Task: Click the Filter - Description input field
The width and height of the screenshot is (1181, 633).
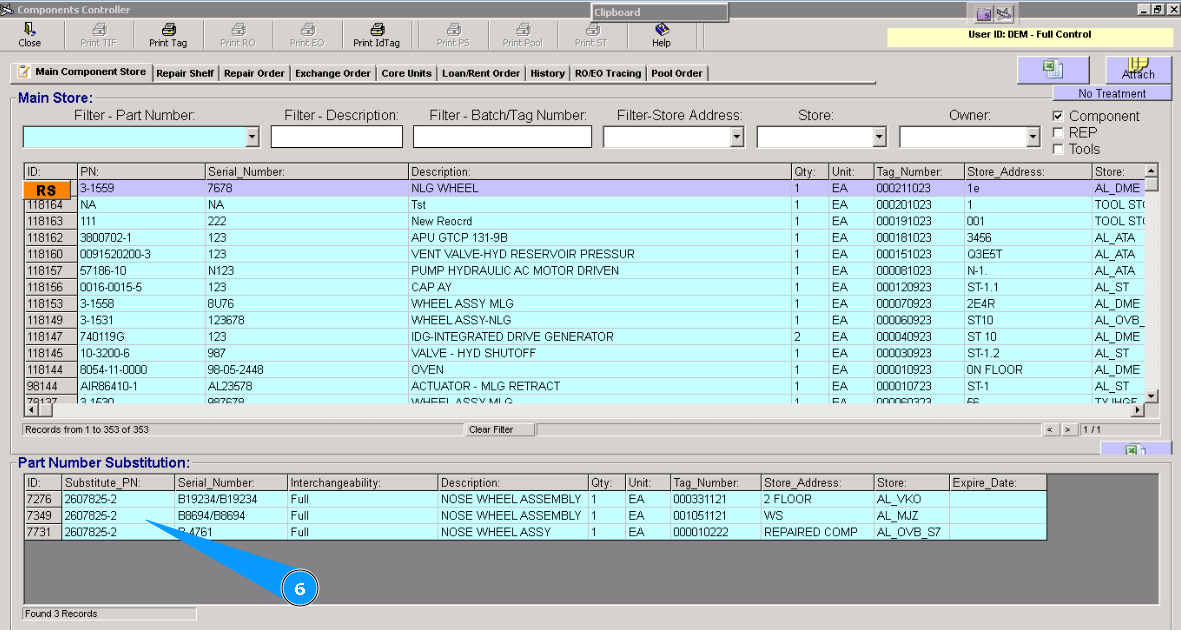Action: [337, 137]
